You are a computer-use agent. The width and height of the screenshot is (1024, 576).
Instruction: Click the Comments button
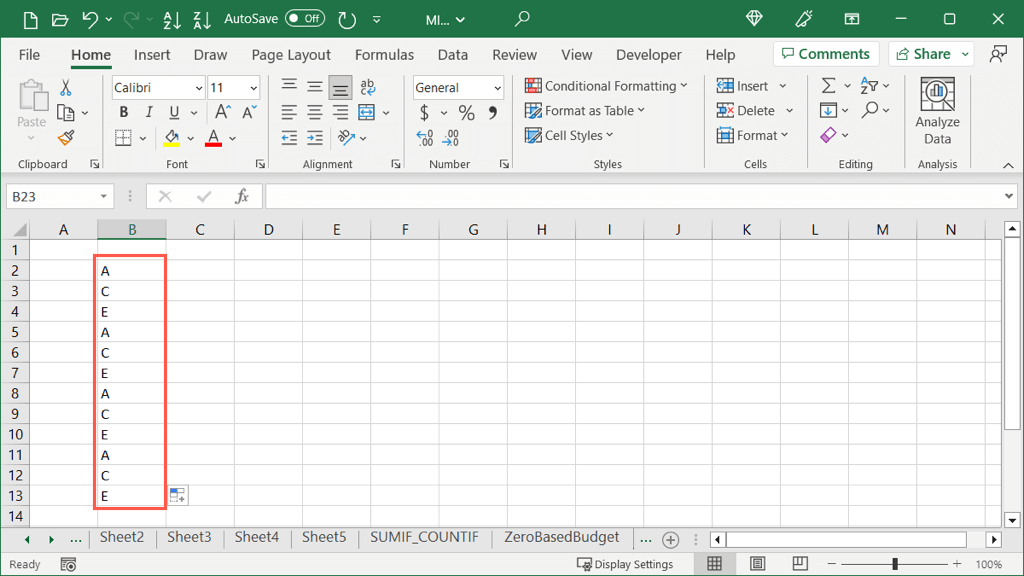pyautogui.click(x=825, y=54)
